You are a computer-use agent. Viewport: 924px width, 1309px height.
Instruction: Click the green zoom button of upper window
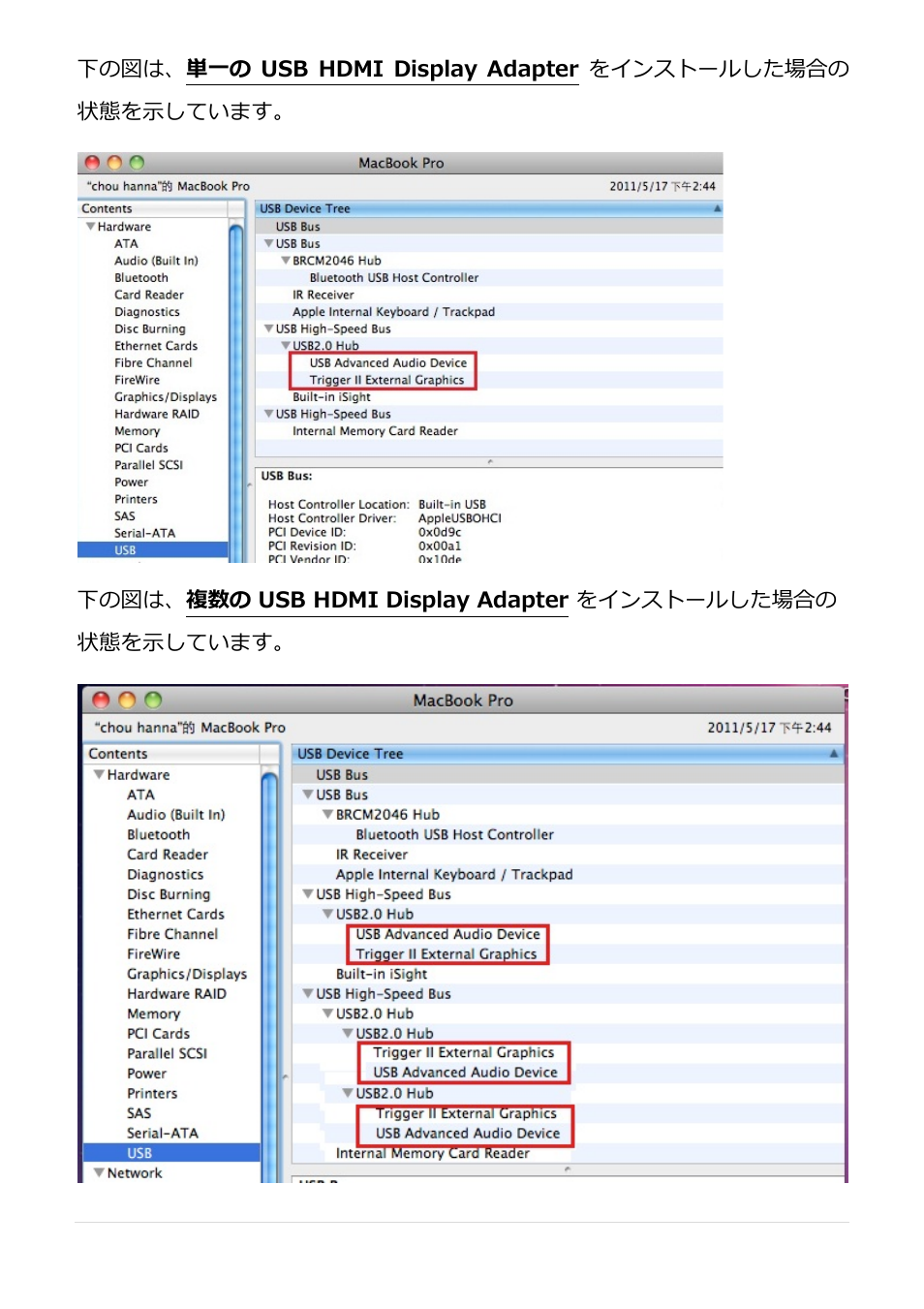point(137,163)
